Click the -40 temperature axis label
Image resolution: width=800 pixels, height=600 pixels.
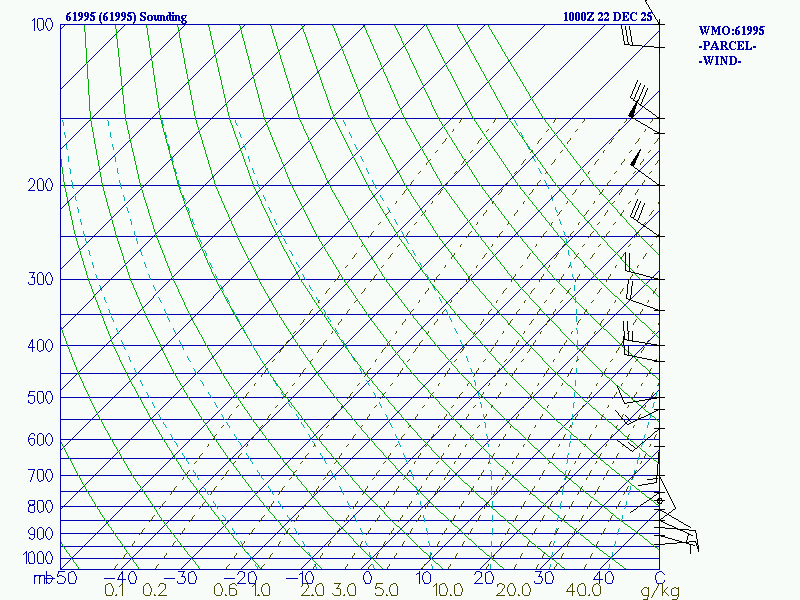click(120, 578)
